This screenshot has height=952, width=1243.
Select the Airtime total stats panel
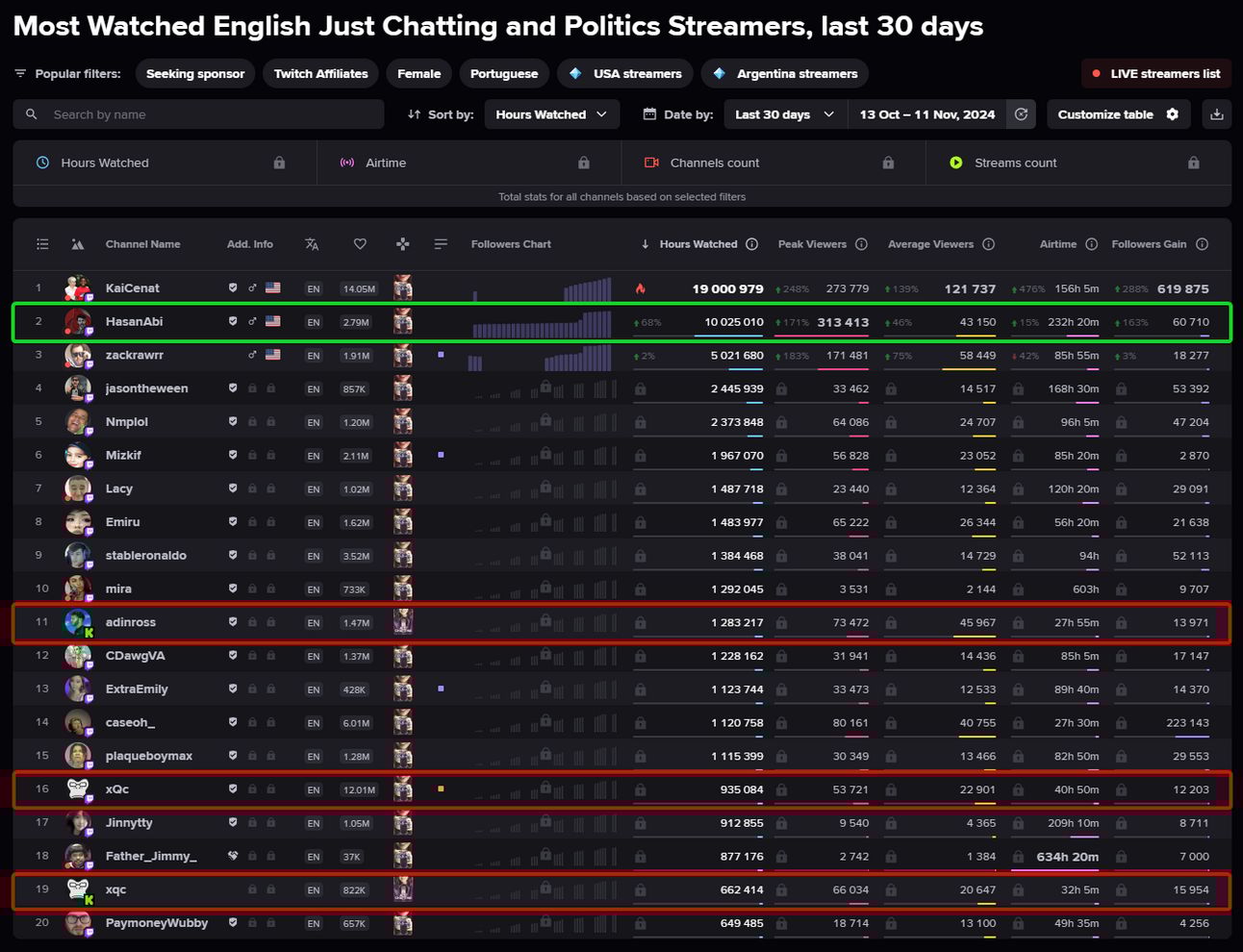click(469, 163)
